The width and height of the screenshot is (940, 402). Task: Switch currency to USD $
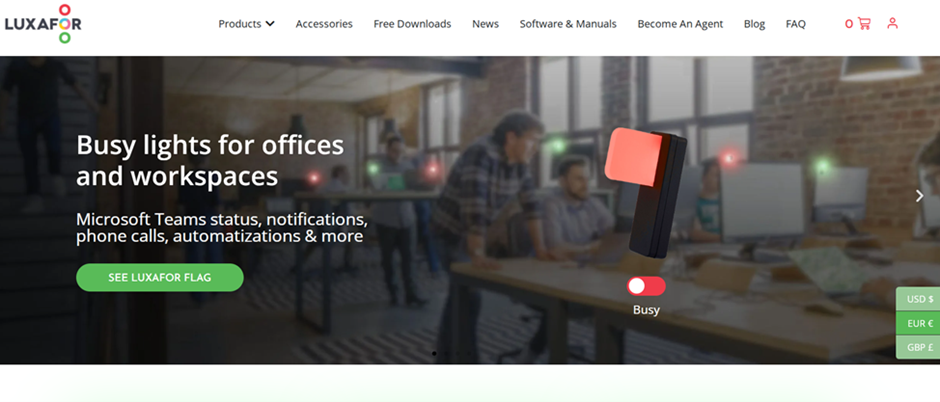[x=918, y=299]
